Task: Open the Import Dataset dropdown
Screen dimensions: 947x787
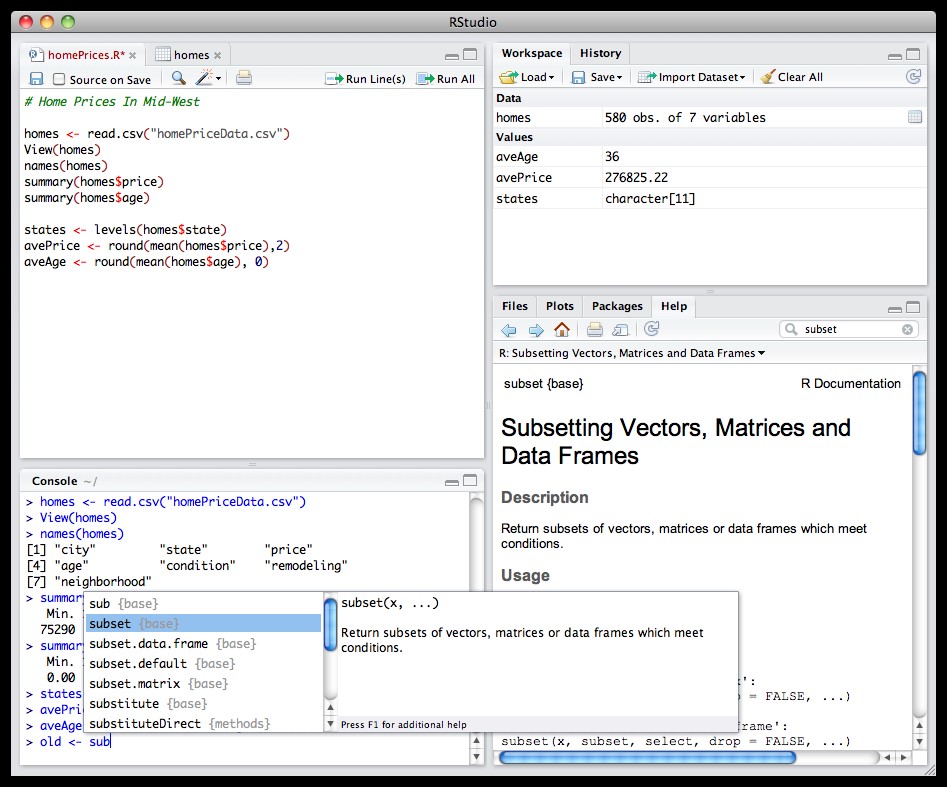Action: [692, 77]
